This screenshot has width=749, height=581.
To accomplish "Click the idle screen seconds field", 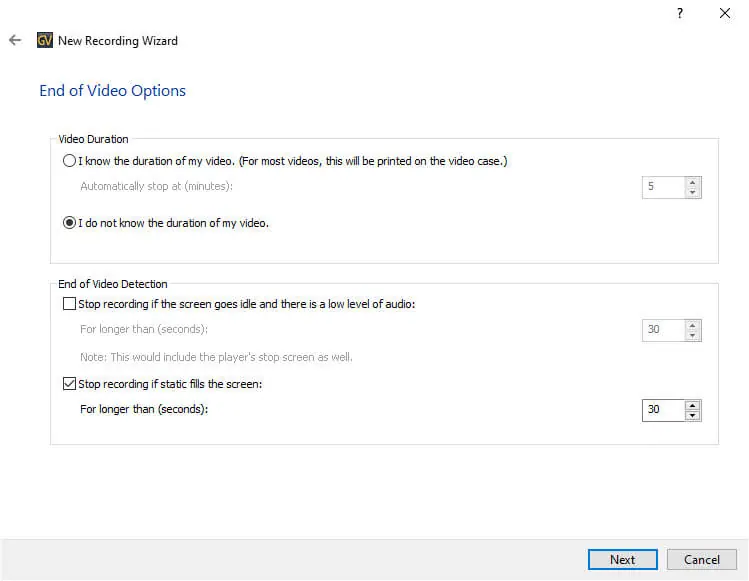I will pos(663,330).
